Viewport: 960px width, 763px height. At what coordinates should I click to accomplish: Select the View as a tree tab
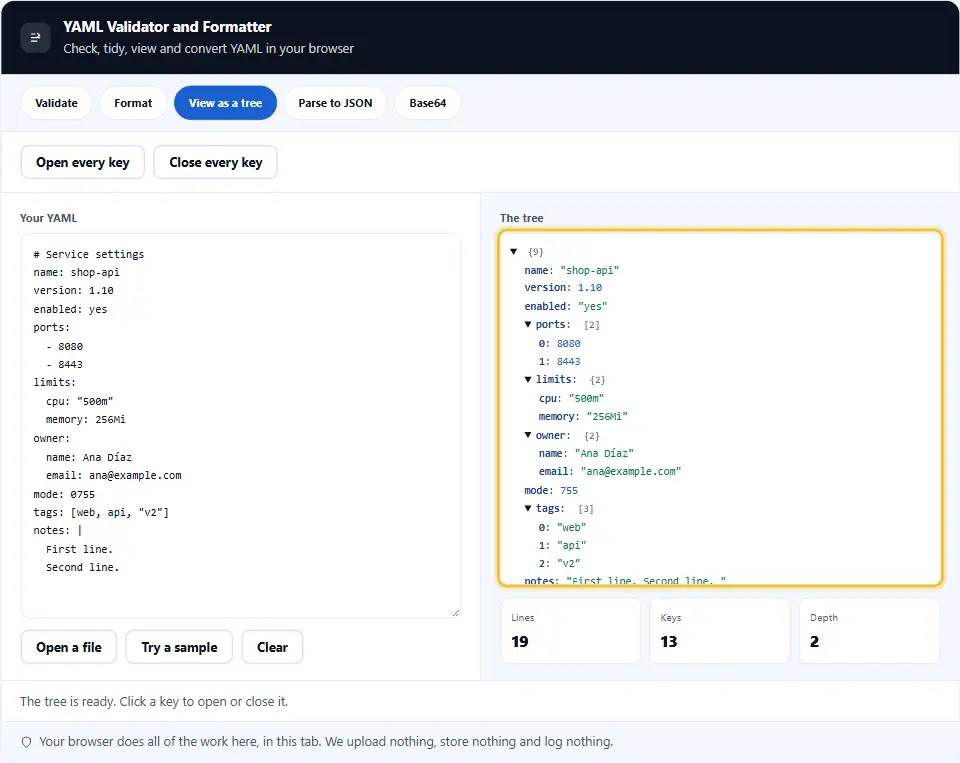pyautogui.click(x=225, y=103)
